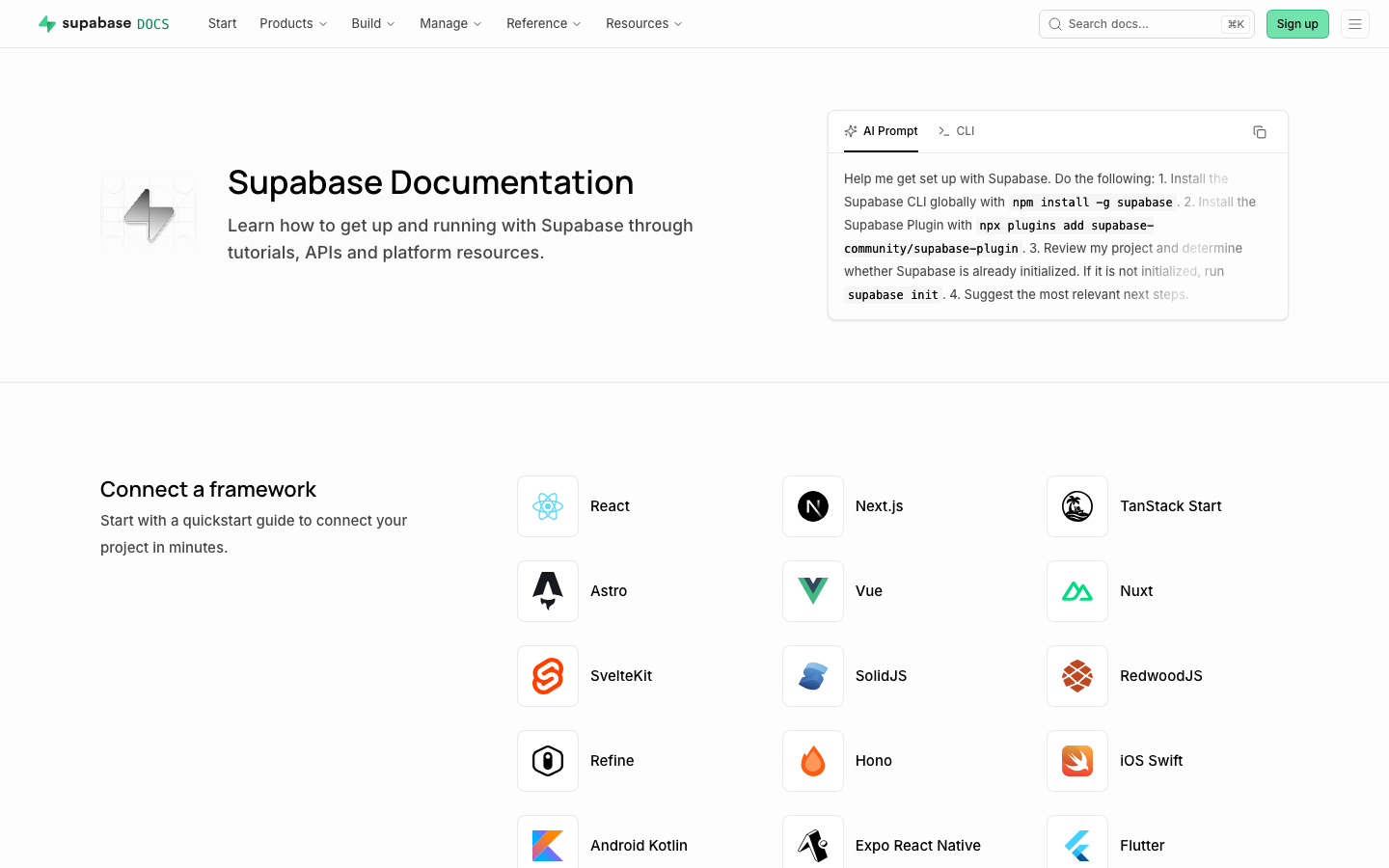Viewport: 1389px width, 868px height.
Task: Click the Sign up button
Action: (1297, 24)
